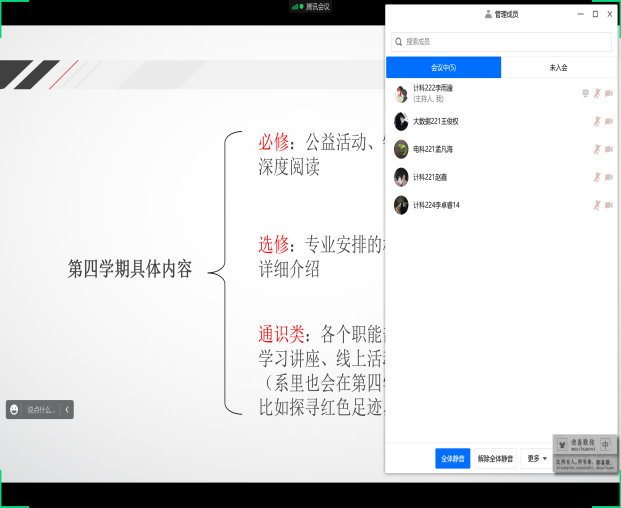Toggle microphone mute for 计科224李卓睿14
The height and width of the screenshot is (508, 621).
pos(597,206)
